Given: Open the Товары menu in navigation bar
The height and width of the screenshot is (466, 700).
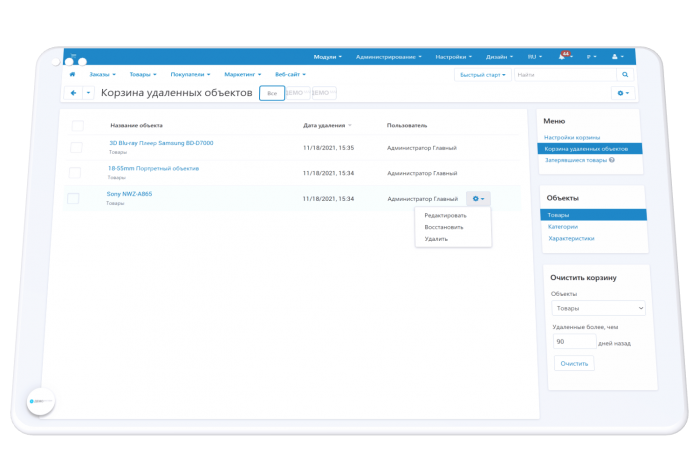Looking at the screenshot, I should tap(143, 75).
